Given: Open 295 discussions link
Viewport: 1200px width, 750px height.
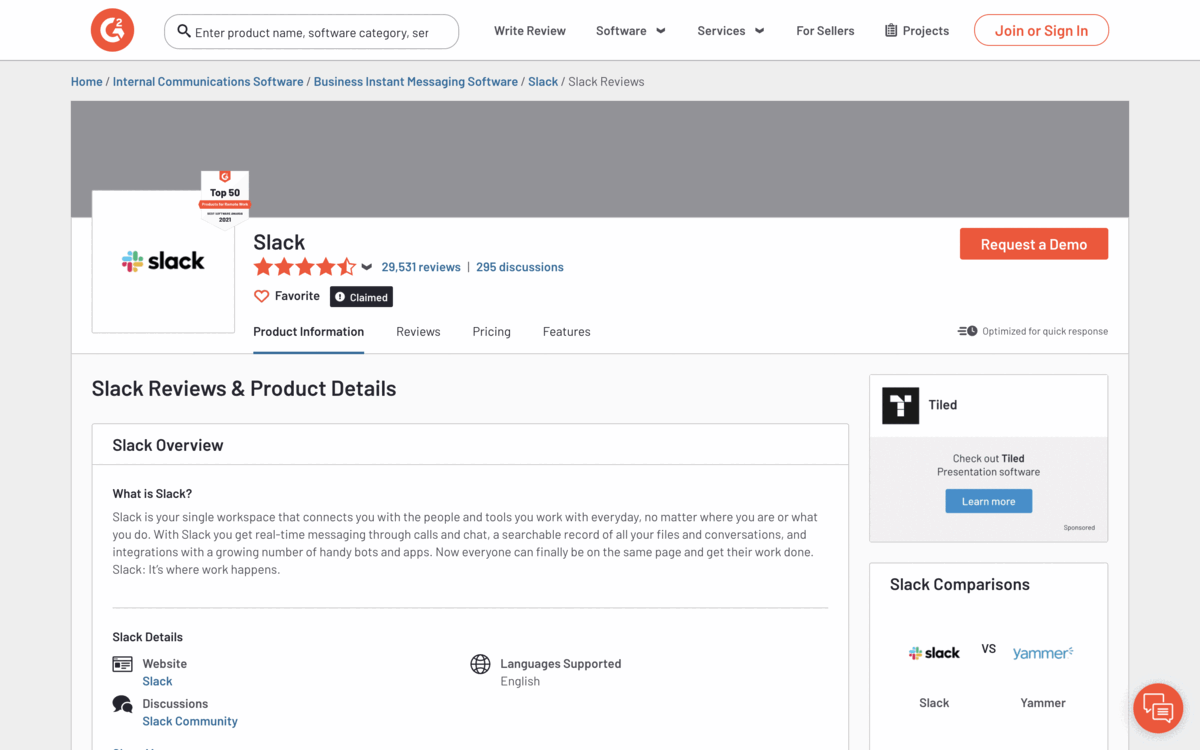Looking at the screenshot, I should pyautogui.click(x=520, y=267).
